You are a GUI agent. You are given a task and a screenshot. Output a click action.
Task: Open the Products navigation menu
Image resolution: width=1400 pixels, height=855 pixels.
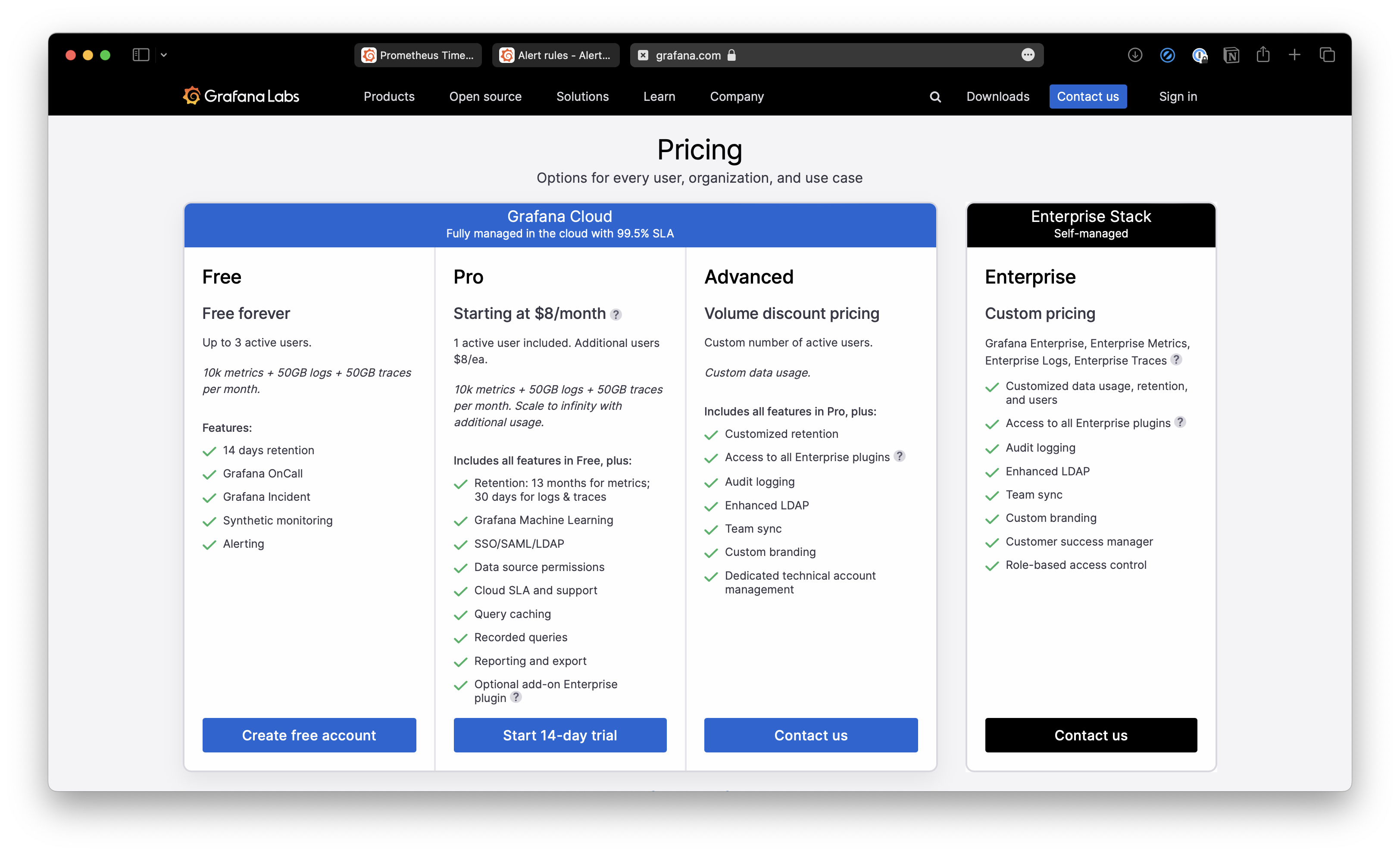tap(389, 97)
